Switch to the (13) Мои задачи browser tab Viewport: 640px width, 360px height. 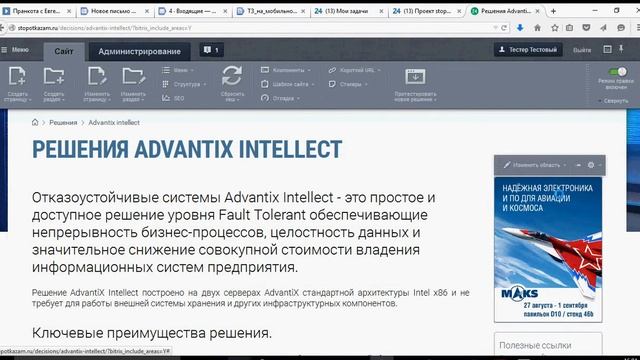tap(349, 11)
